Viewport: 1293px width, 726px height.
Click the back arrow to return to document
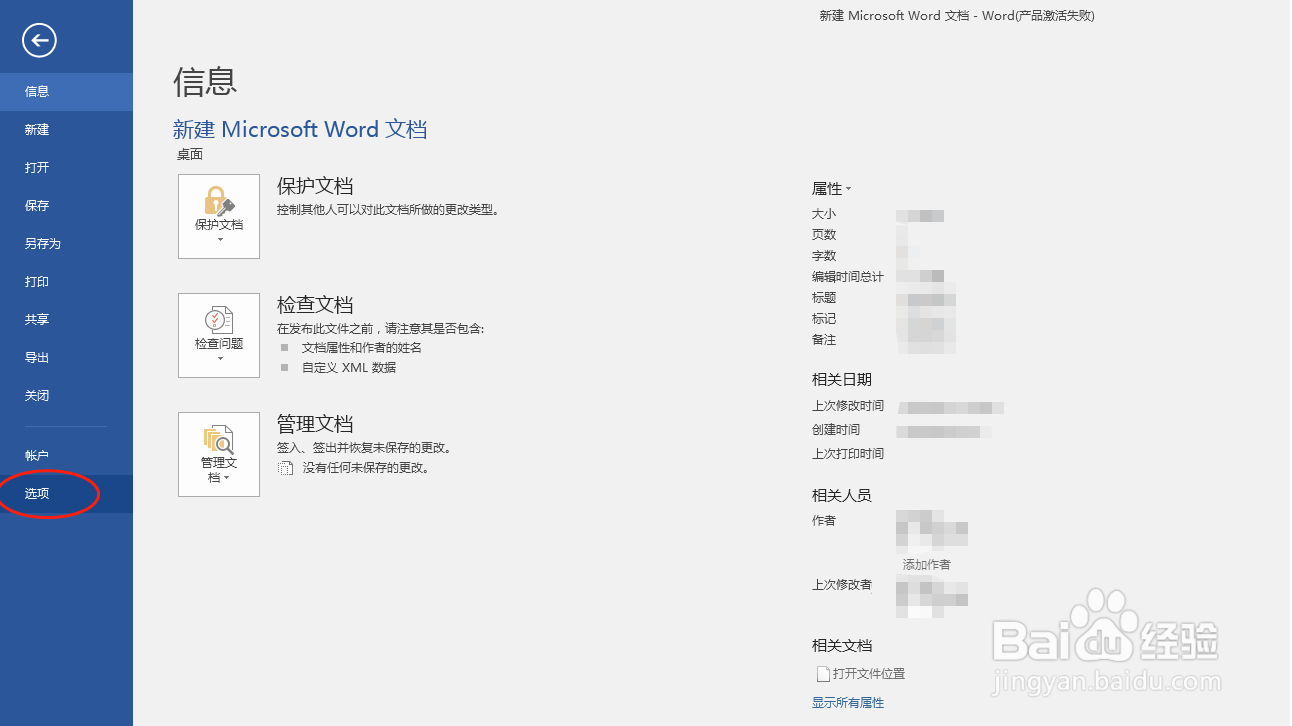point(40,40)
